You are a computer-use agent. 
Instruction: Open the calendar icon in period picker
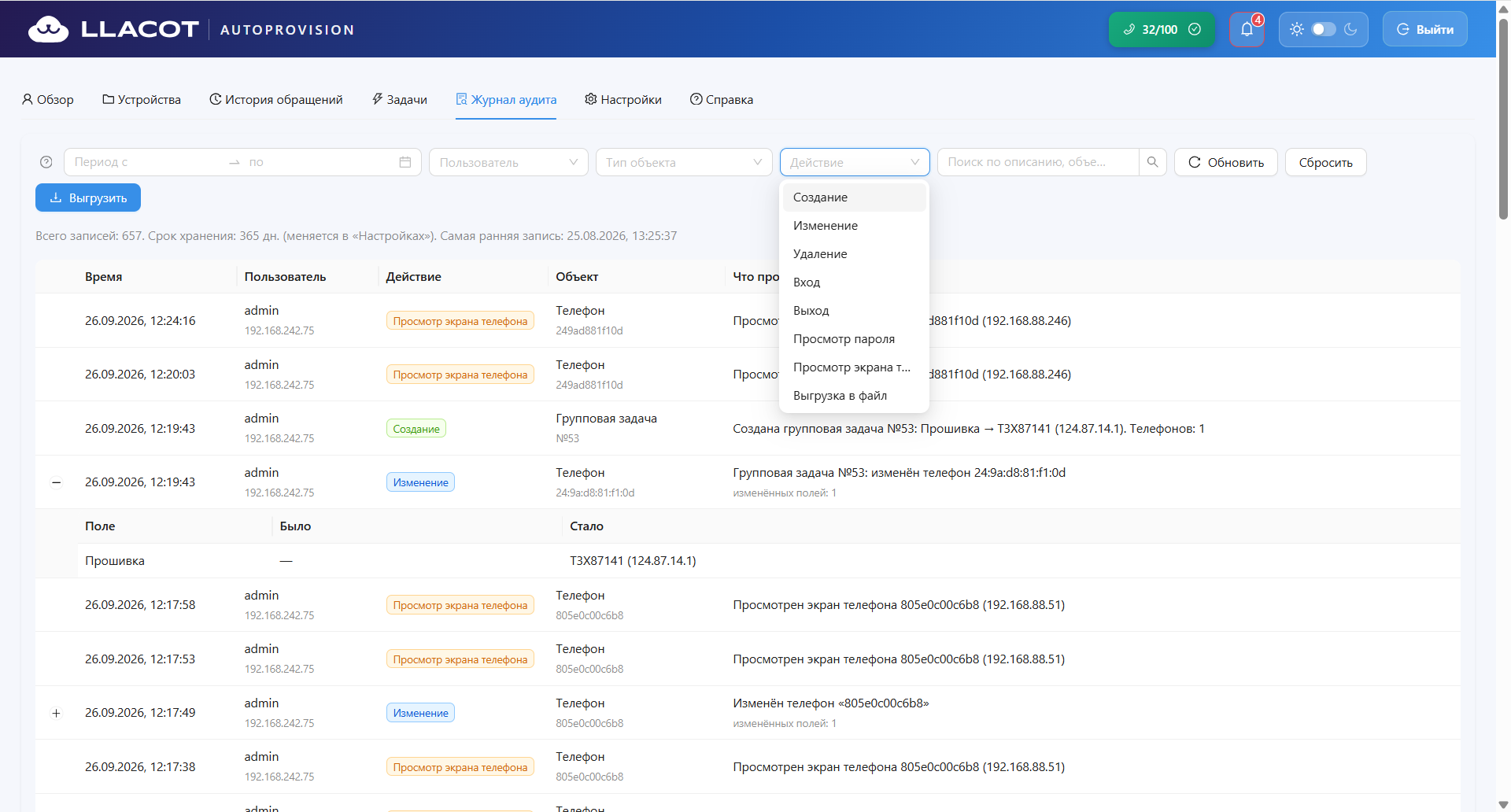pyautogui.click(x=405, y=162)
